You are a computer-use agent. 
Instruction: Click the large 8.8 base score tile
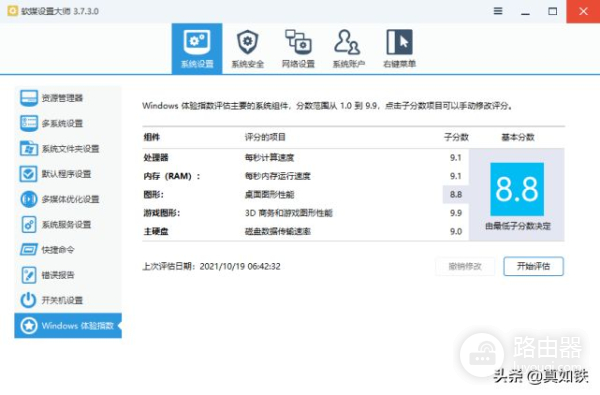(x=517, y=189)
